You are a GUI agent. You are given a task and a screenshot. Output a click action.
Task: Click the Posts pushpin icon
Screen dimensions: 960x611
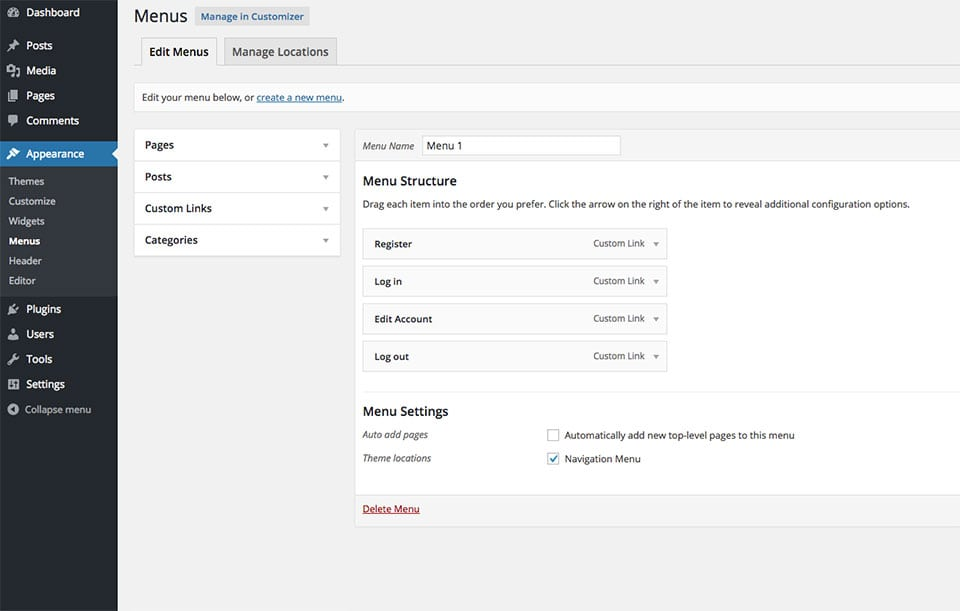13,45
